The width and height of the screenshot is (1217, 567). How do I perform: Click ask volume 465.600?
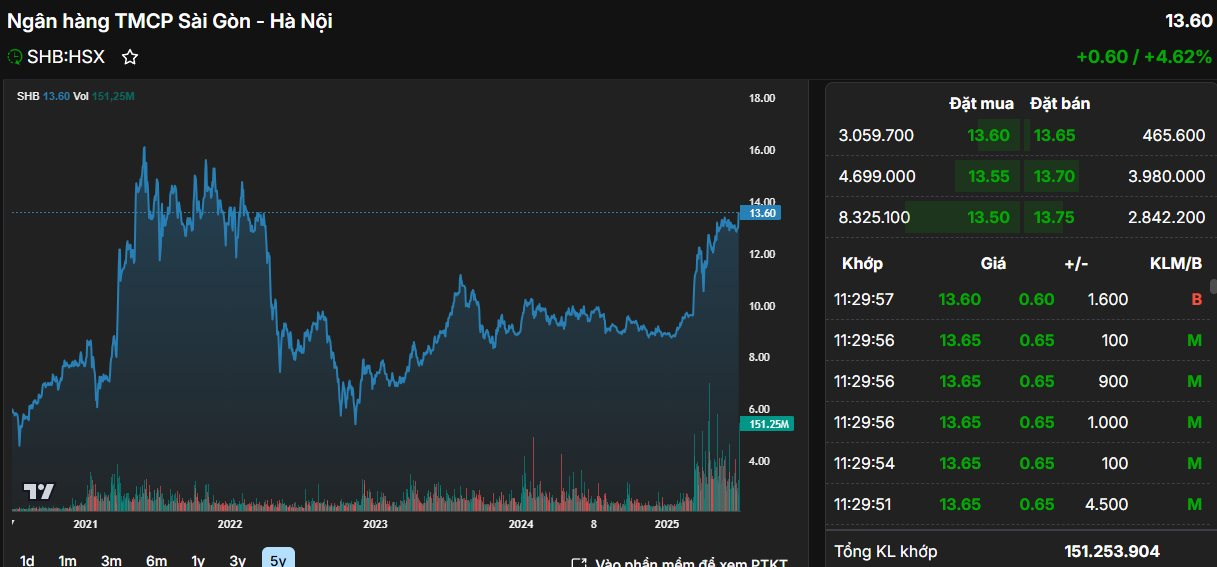pyautogui.click(x=1172, y=135)
